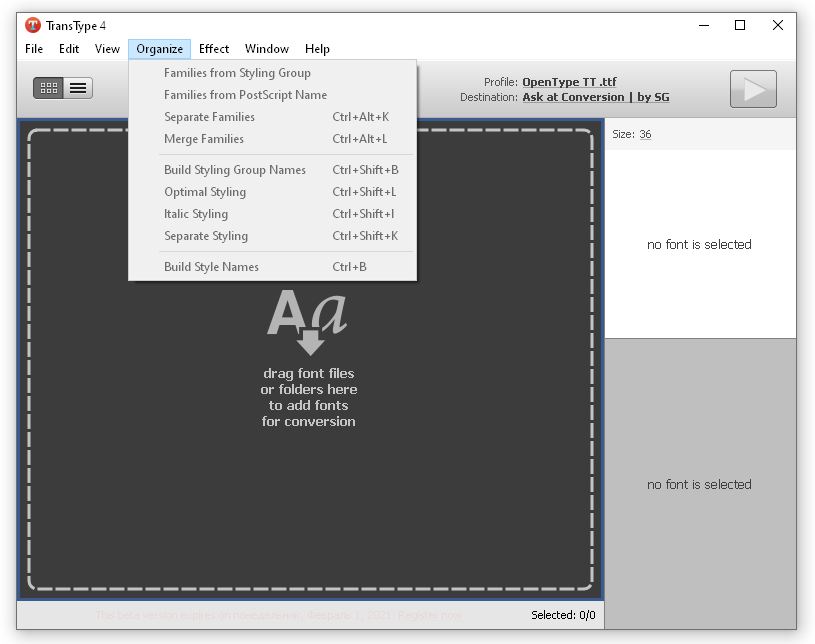Open the OpenType TT .ttf profile link
Image resolution: width=815 pixels, height=644 pixels.
[569, 82]
